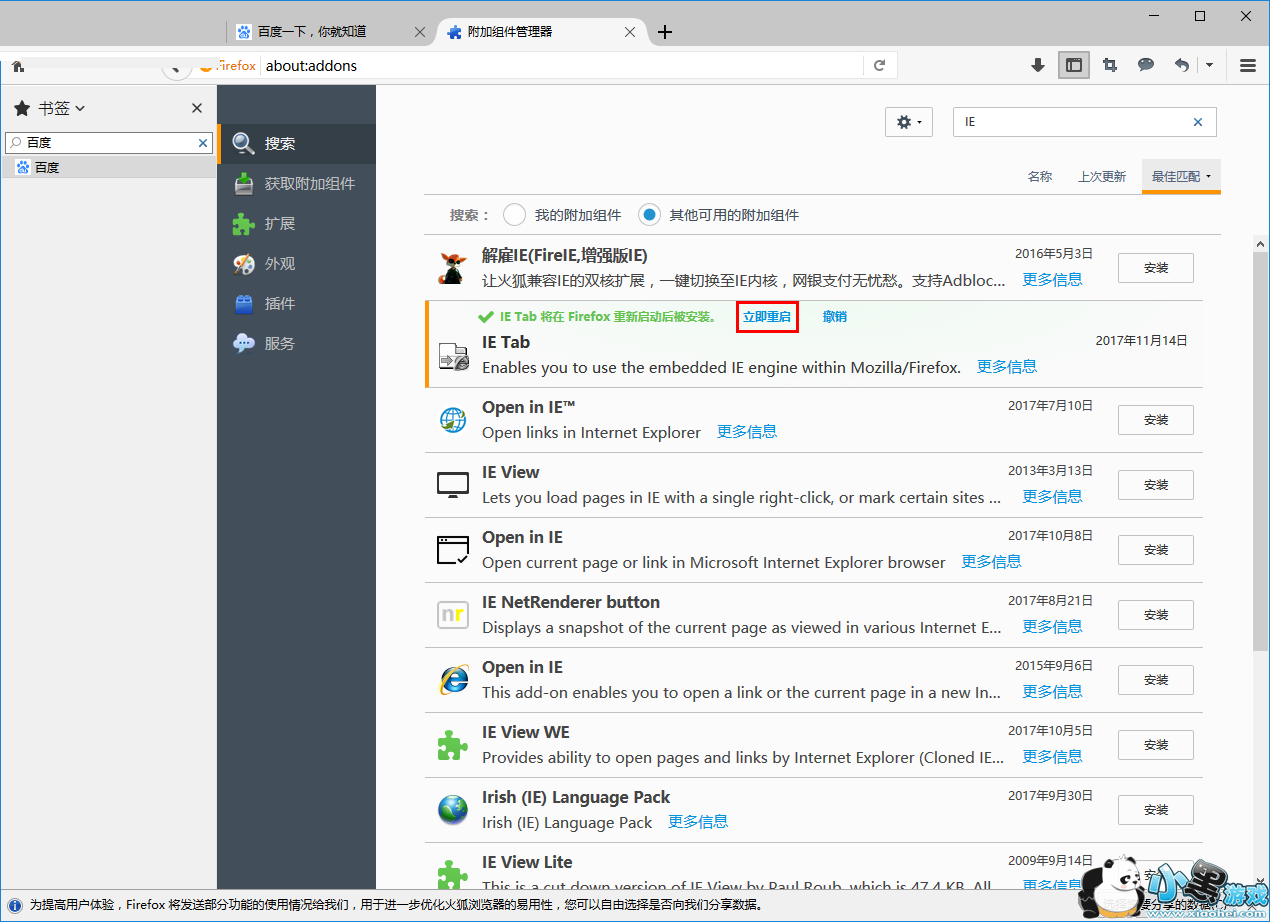This screenshot has height=922, width=1270.
Task: Click the Irish Language Pack globe icon
Action: click(x=453, y=810)
